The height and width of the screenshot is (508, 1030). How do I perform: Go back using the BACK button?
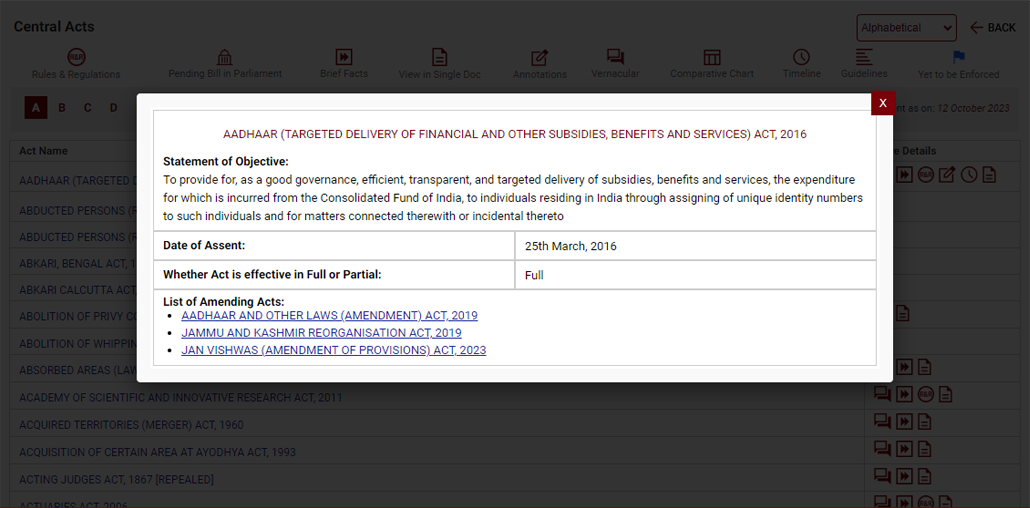point(992,28)
